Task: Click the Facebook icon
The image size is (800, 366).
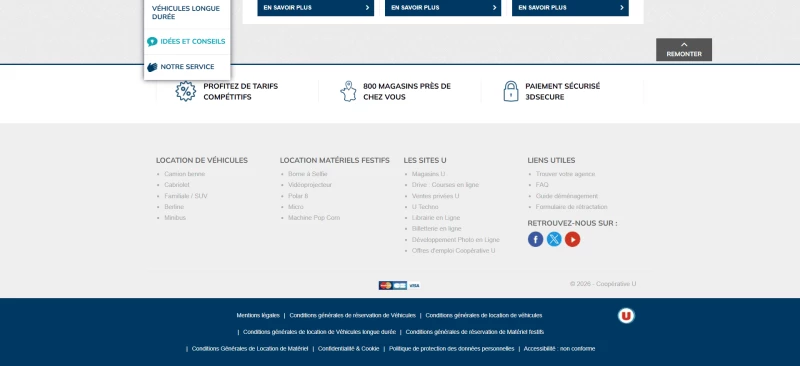Action: click(x=535, y=239)
